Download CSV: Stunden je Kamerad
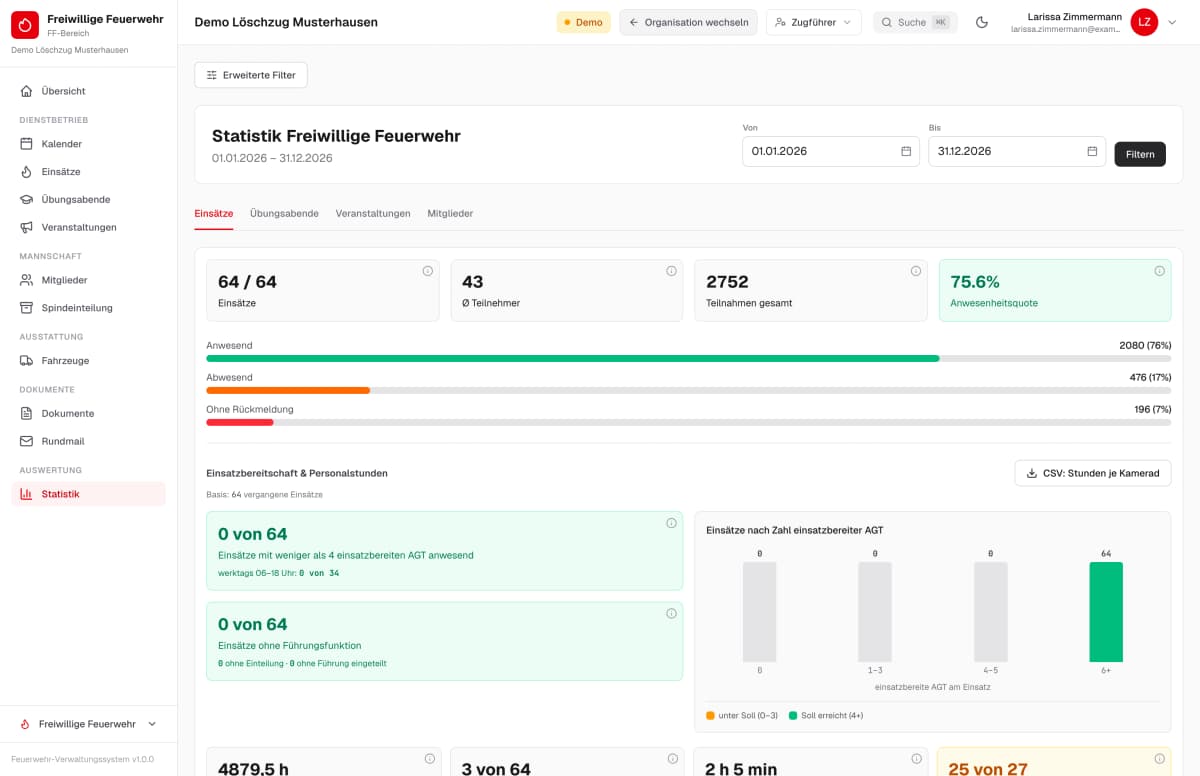This screenshot has height=776, width=1200. (1093, 473)
